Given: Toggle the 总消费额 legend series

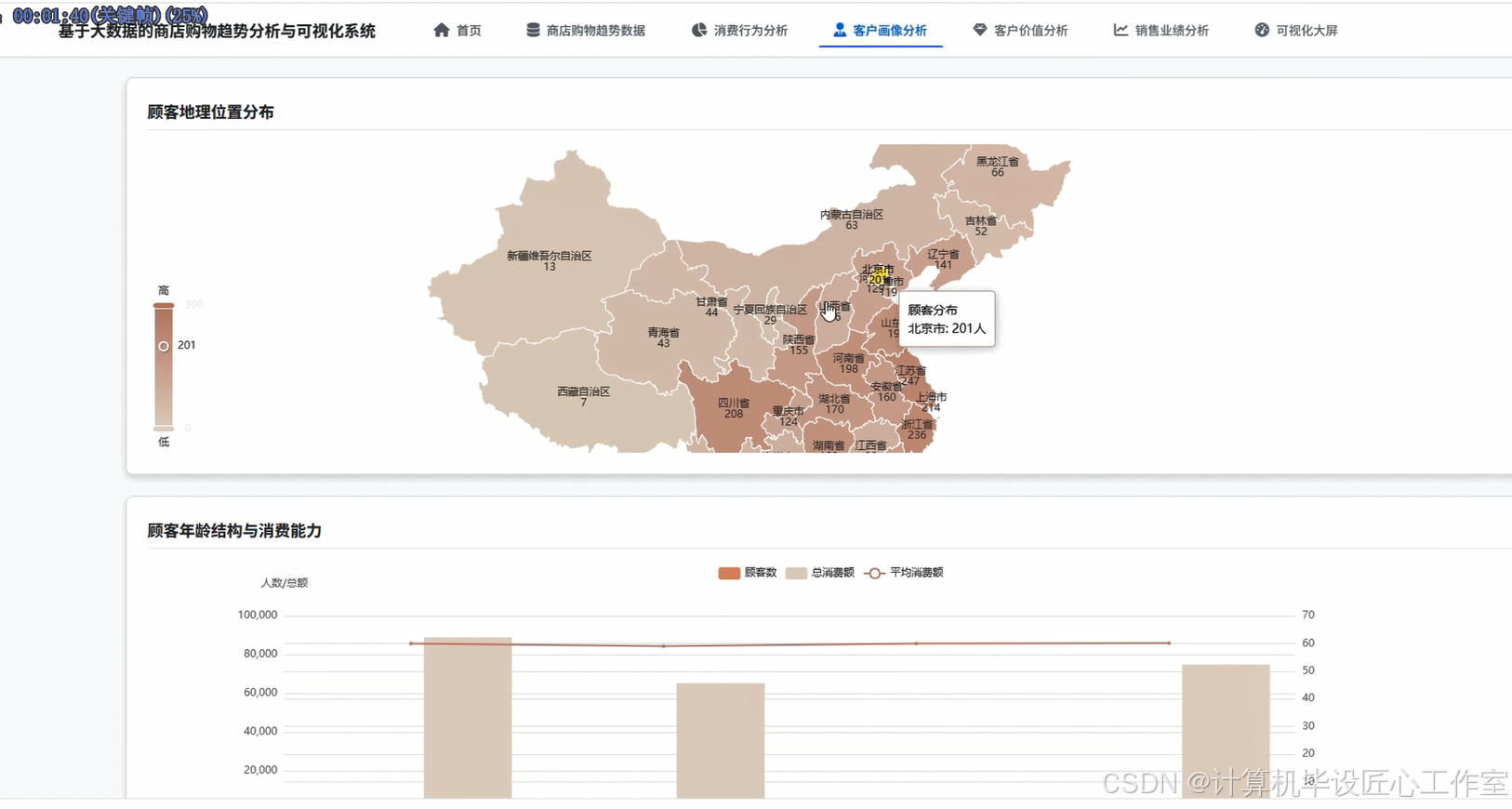Looking at the screenshot, I should click(820, 573).
